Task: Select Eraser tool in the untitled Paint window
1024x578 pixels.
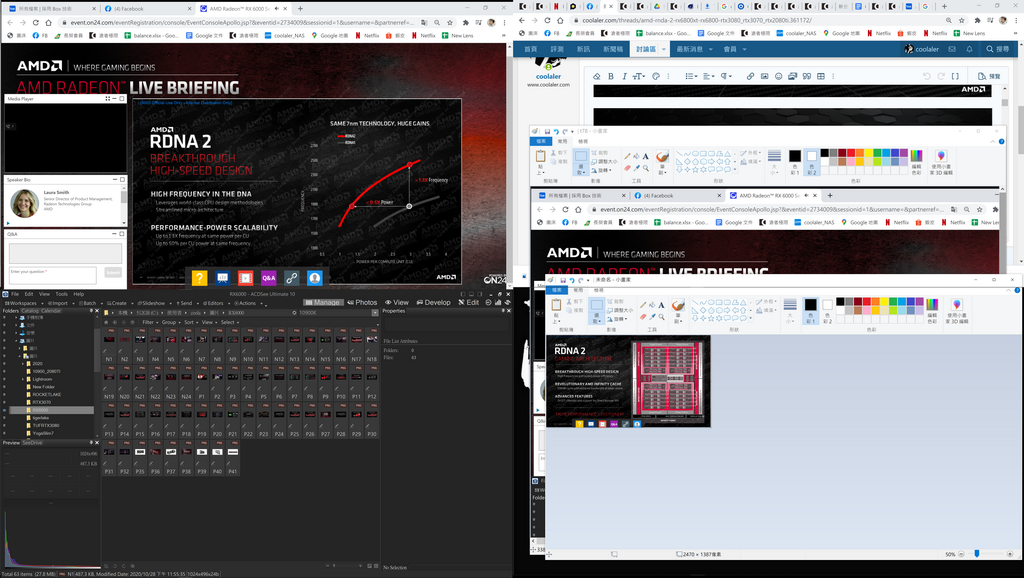Action: click(x=643, y=317)
